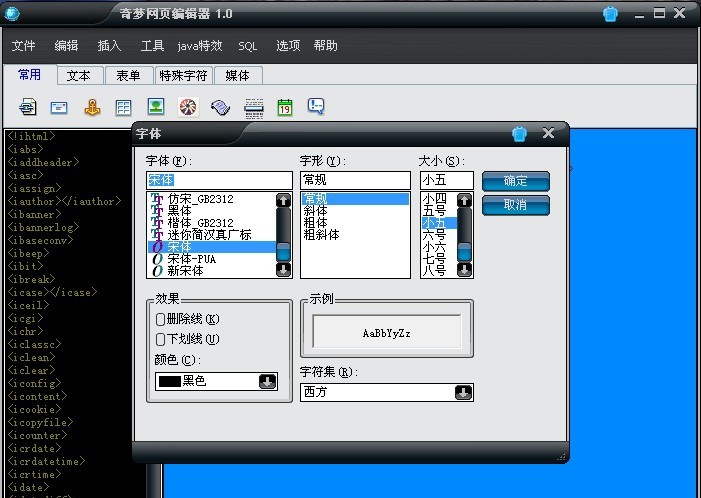The width and height of the screenshot is (701, 498).
Task: Click the black color swatch in color combo
Action: [170, 381]
